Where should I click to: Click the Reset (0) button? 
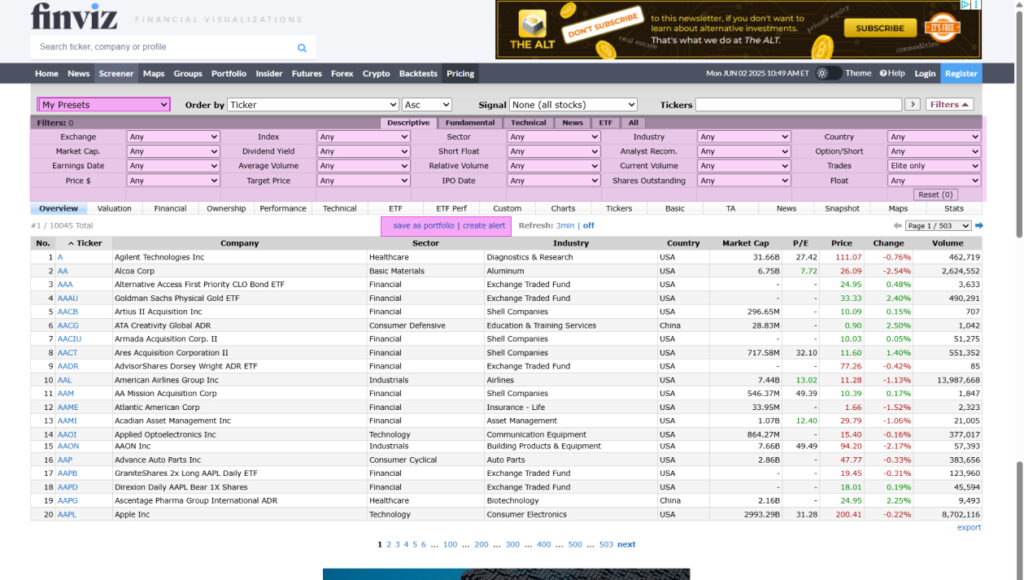pos(935,195)
